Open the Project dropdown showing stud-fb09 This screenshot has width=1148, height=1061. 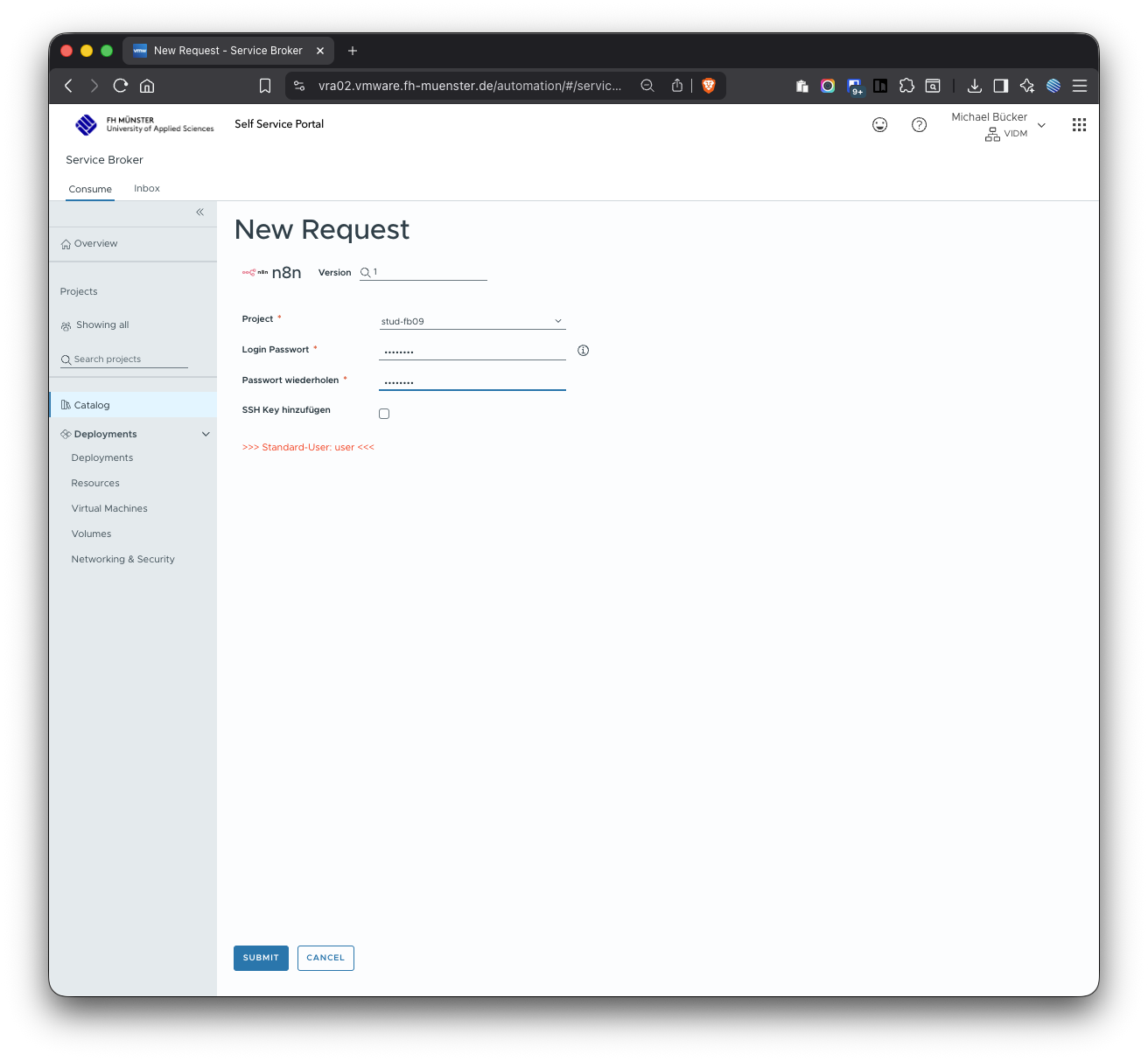(x=472, y=321)
